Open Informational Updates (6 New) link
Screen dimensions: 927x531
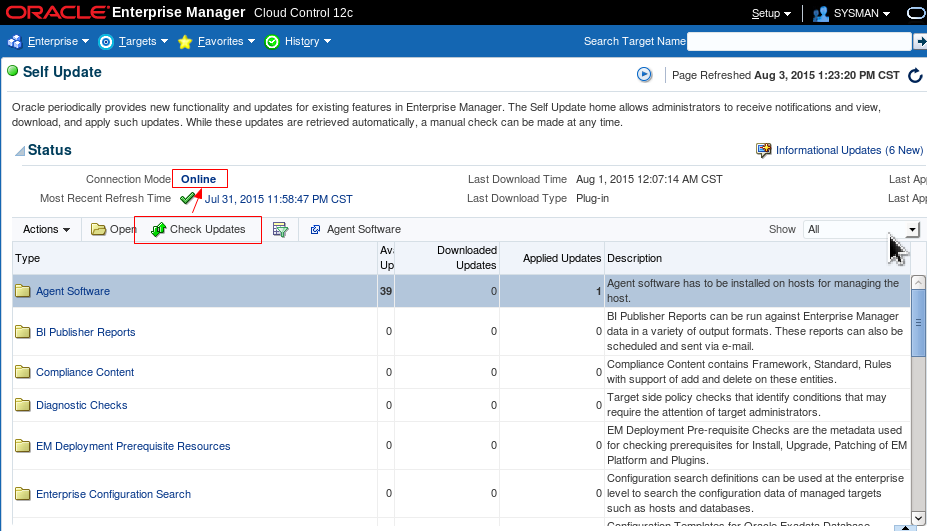850,150
